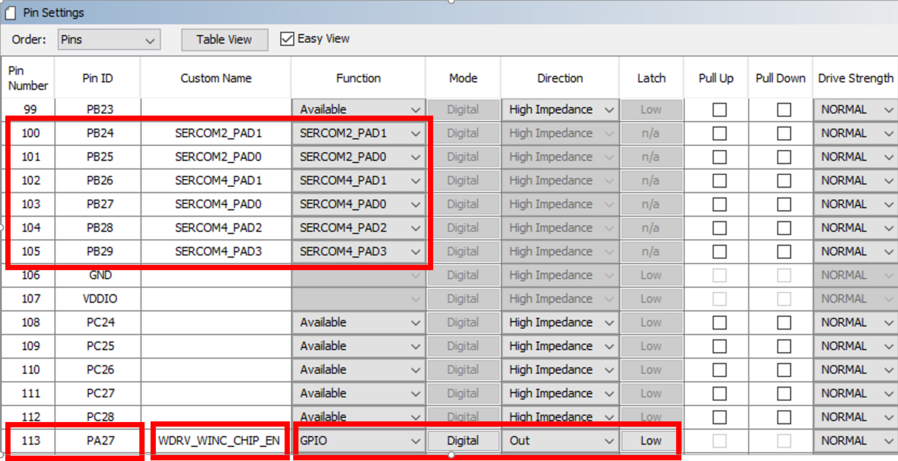Enable Pull Up for pin PB23

719,110
